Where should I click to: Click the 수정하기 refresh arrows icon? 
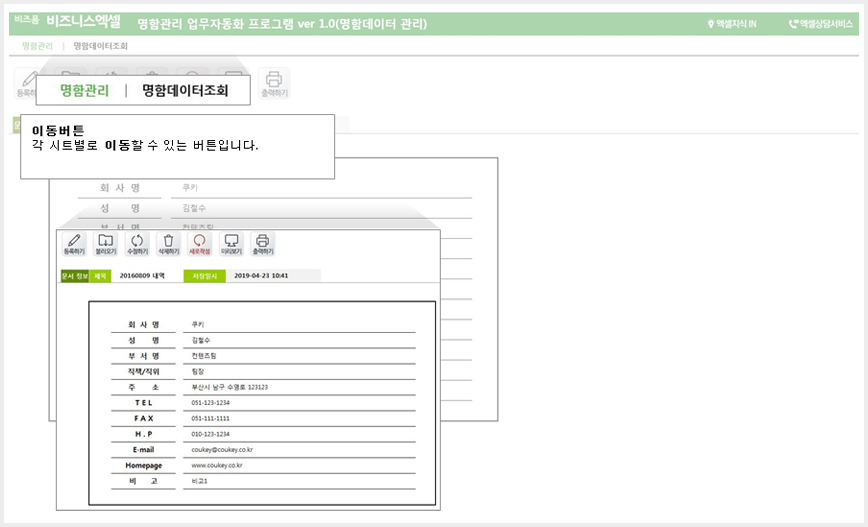[x=137, y=244]
